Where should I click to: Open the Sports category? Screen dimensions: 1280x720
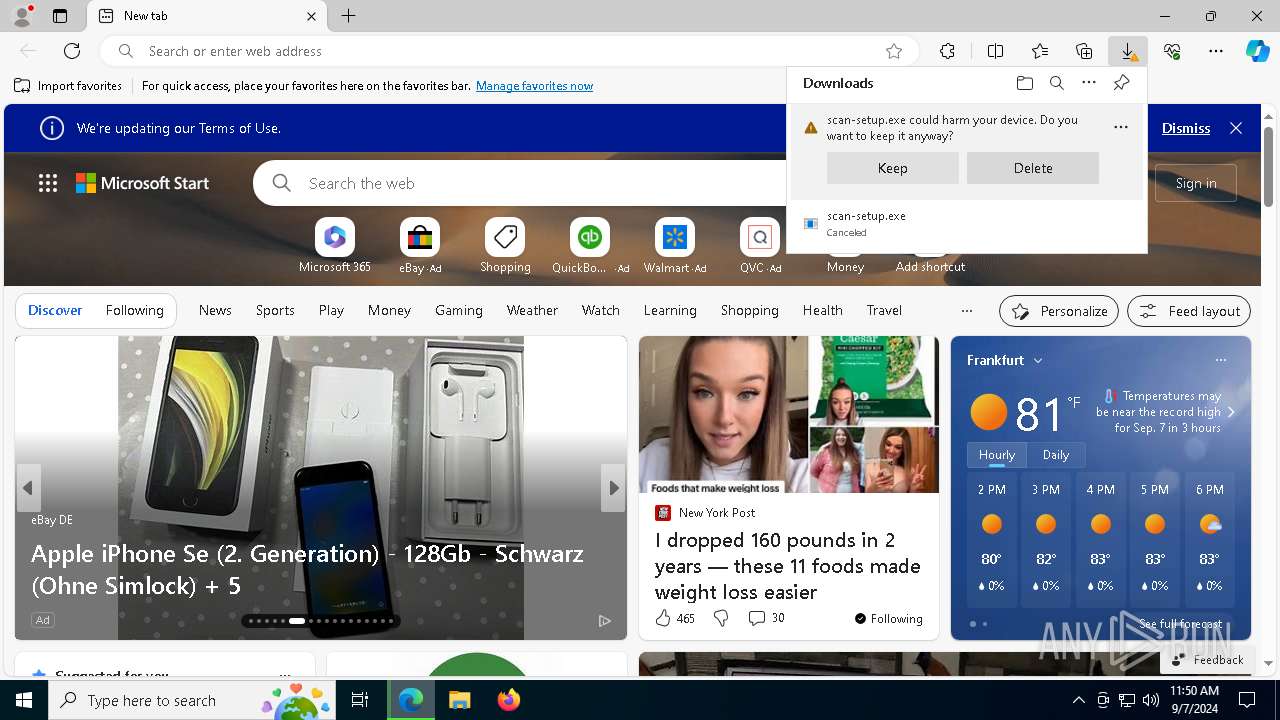(x=275, y=310)
